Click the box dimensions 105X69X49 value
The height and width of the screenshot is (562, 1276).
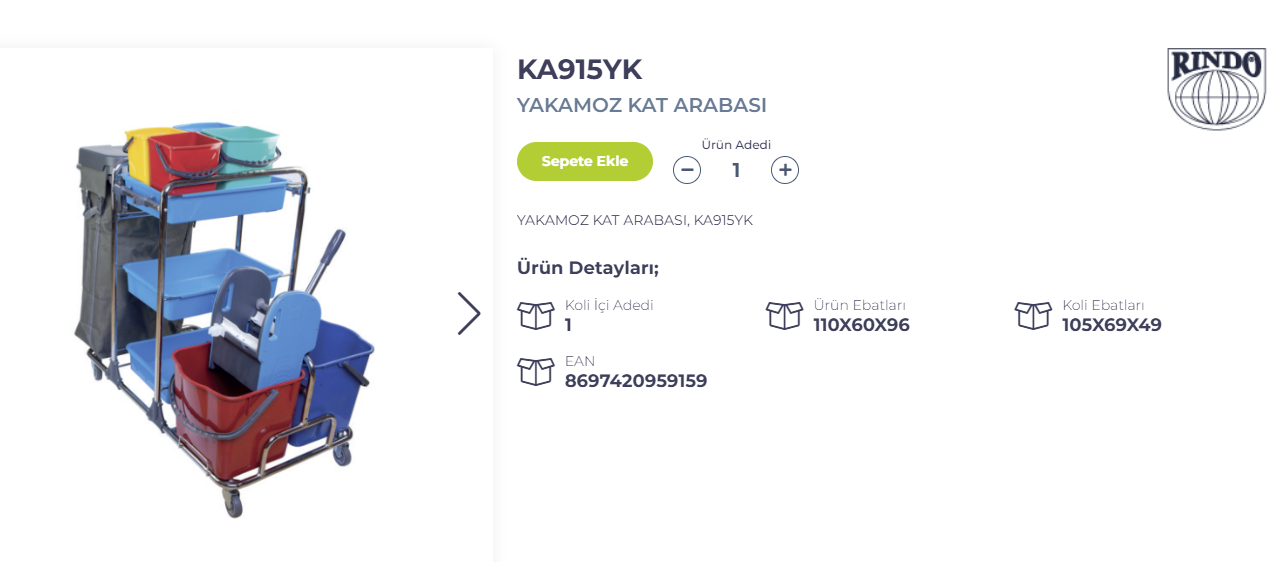(1112, 325)
